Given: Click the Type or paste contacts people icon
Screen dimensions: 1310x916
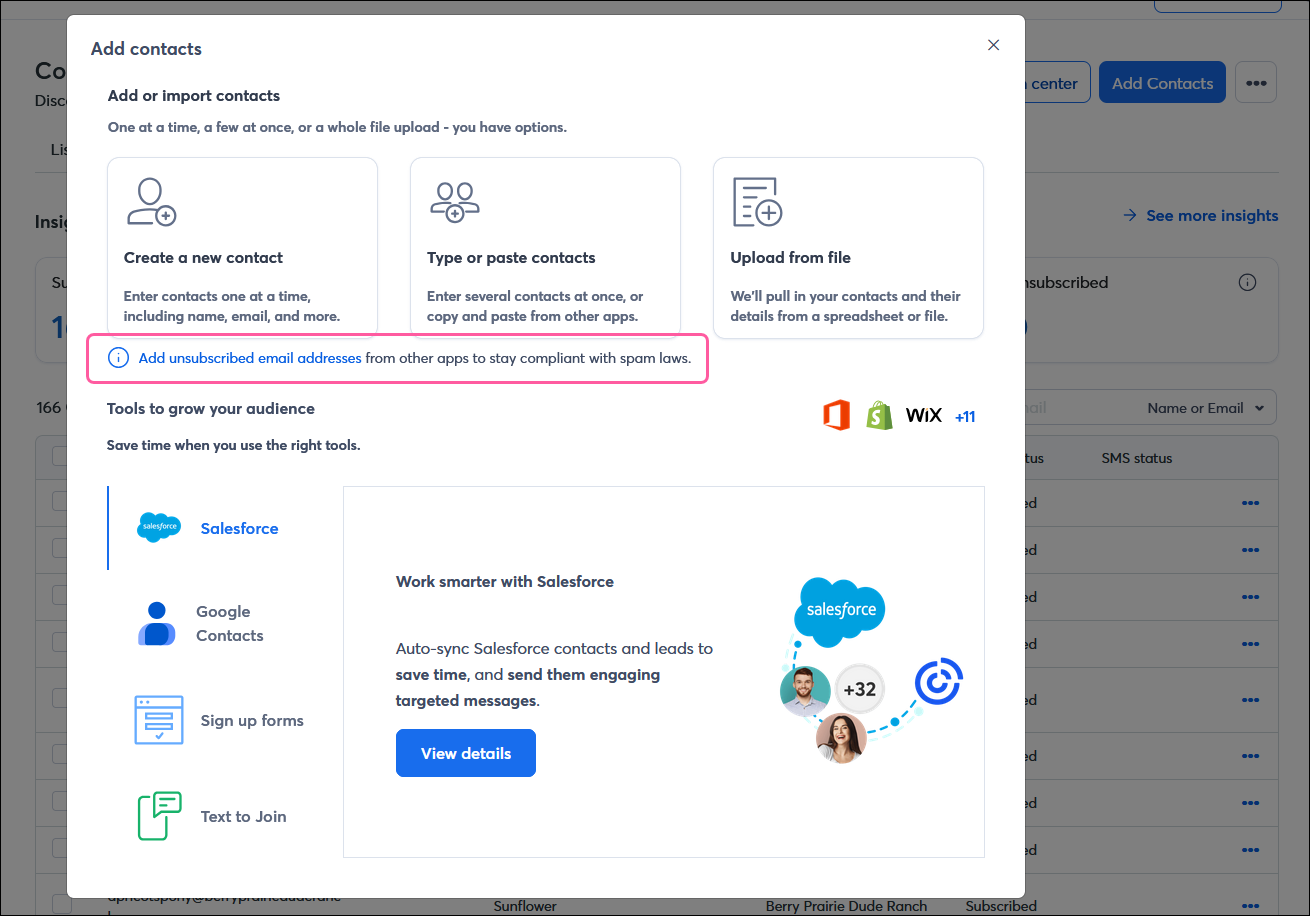Looking at the screenshot, I should (x=455, y=201).
